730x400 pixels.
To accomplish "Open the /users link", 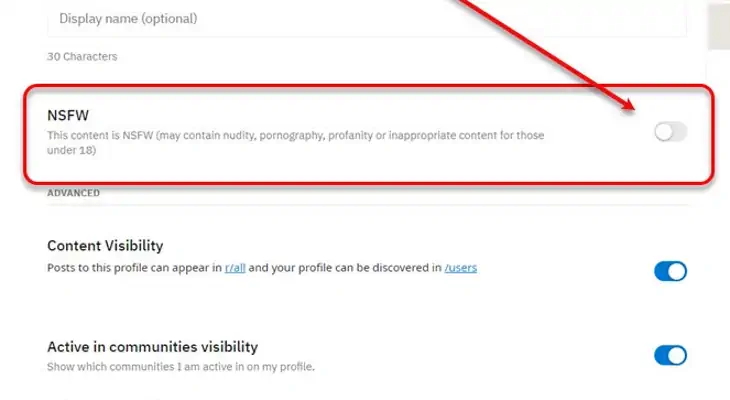I will pyautogui.click(x=460, y=268).
